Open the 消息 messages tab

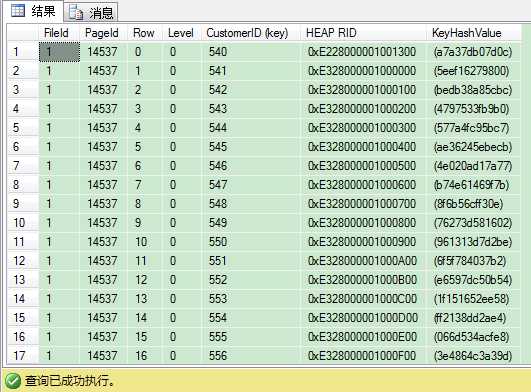coord(91,12)
